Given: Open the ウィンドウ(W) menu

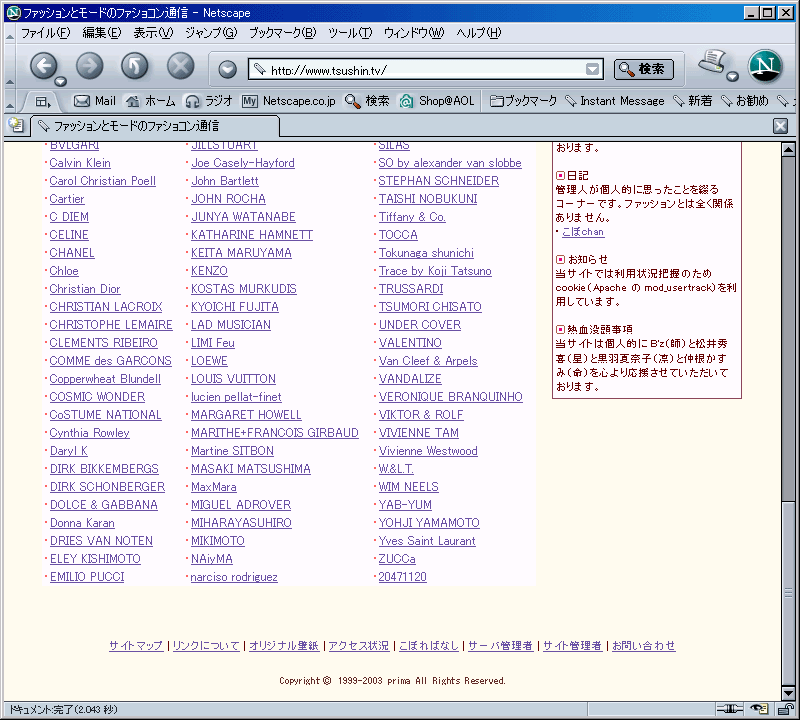Looking at the screenshot, I should coord(414,33).
